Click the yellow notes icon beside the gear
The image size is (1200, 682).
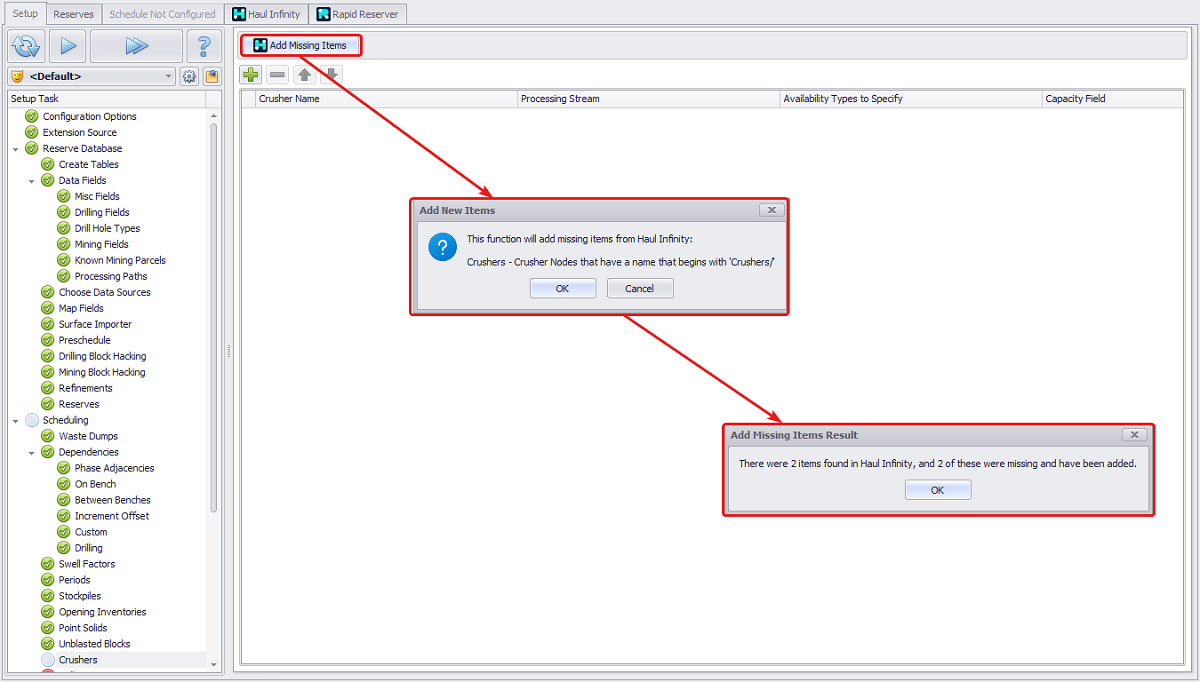(212, 76)
